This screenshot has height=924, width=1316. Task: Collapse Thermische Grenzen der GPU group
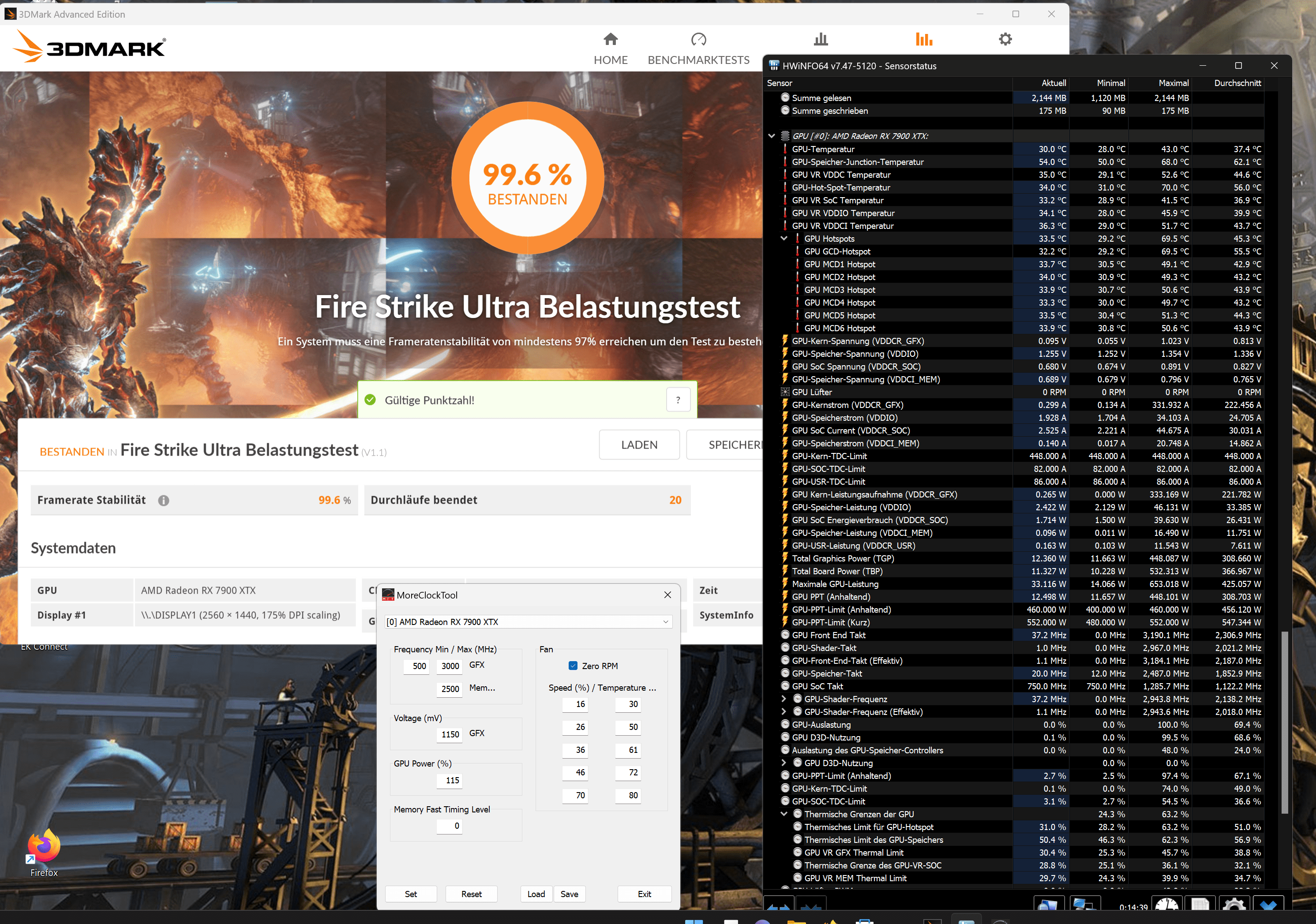tap(784, 814)
